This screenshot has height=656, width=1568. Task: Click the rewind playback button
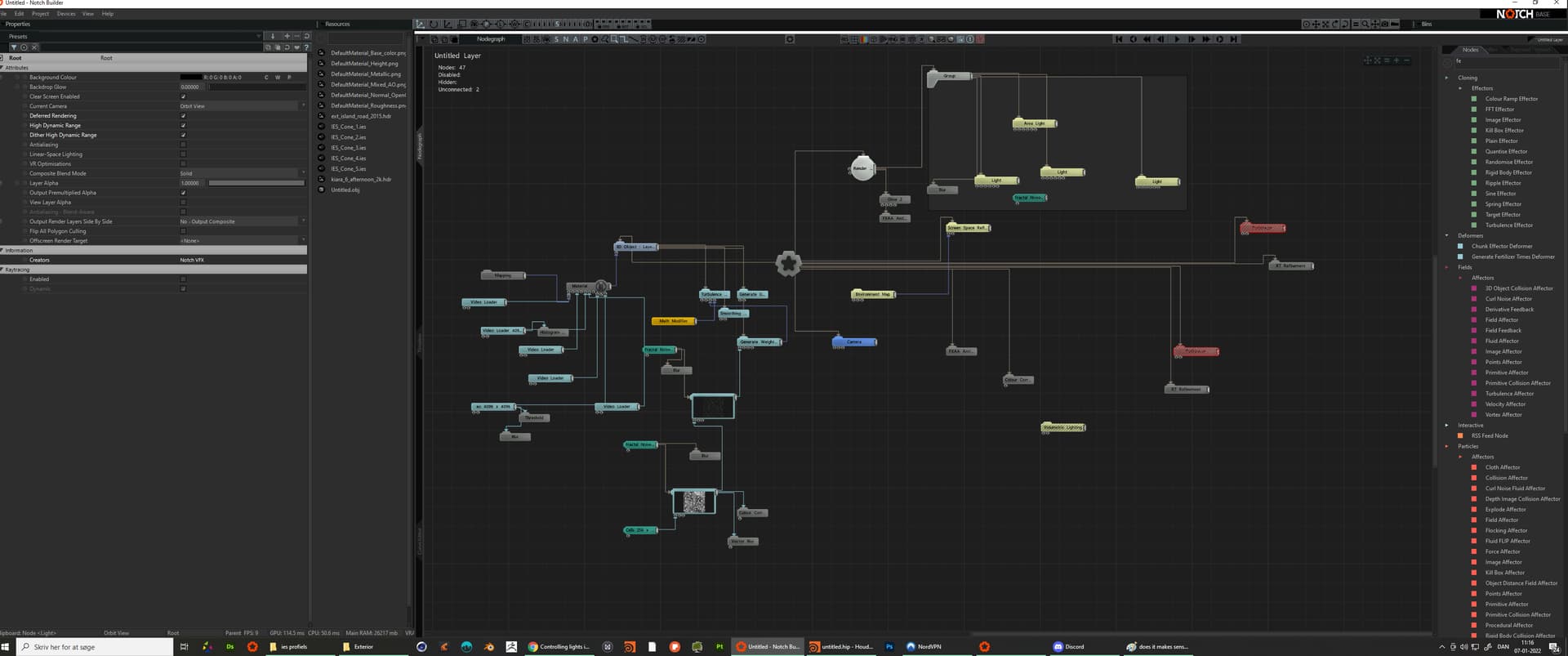point(1147,39)
